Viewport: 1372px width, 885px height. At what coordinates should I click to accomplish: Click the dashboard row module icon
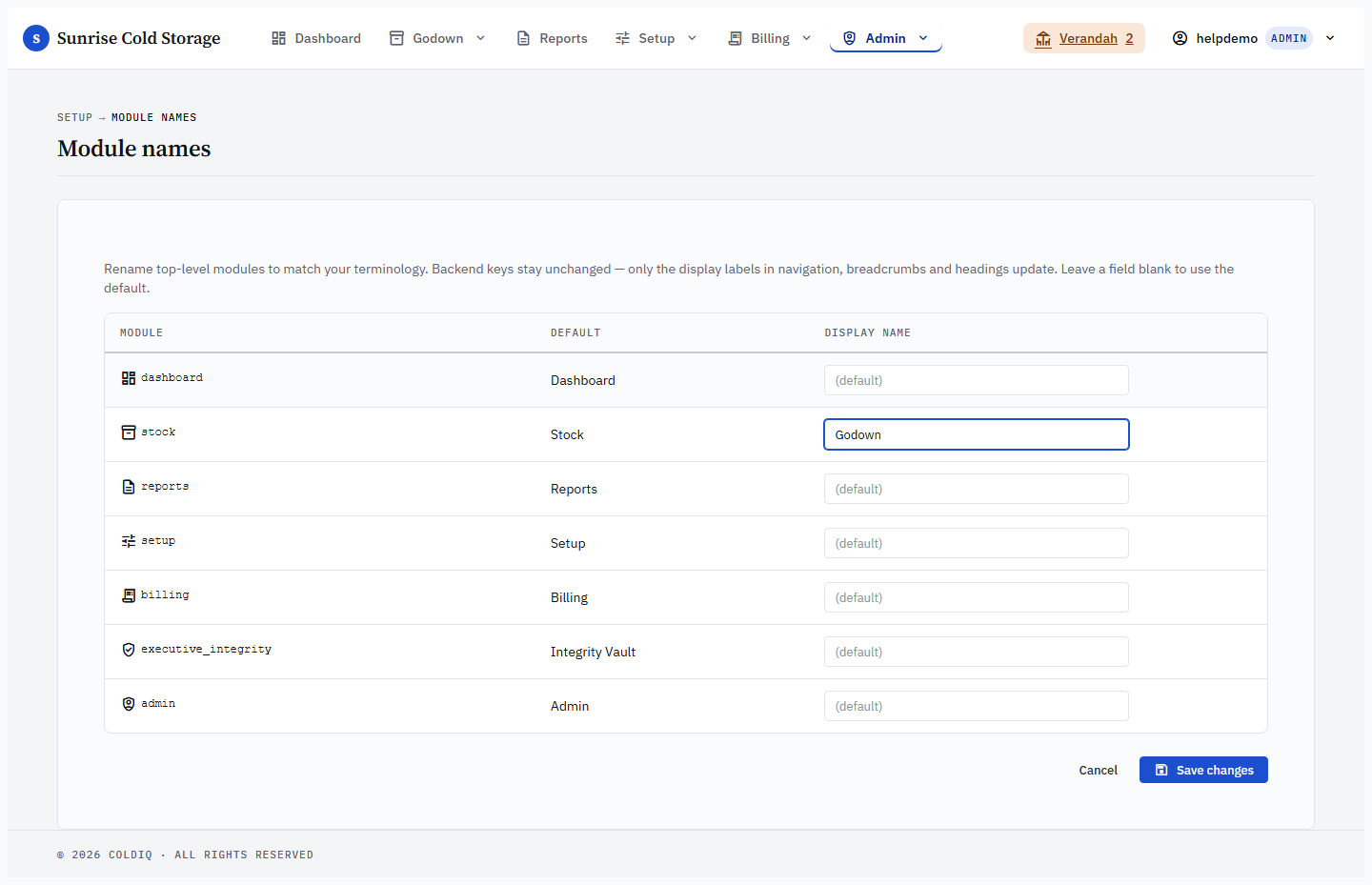coord(129,378)
